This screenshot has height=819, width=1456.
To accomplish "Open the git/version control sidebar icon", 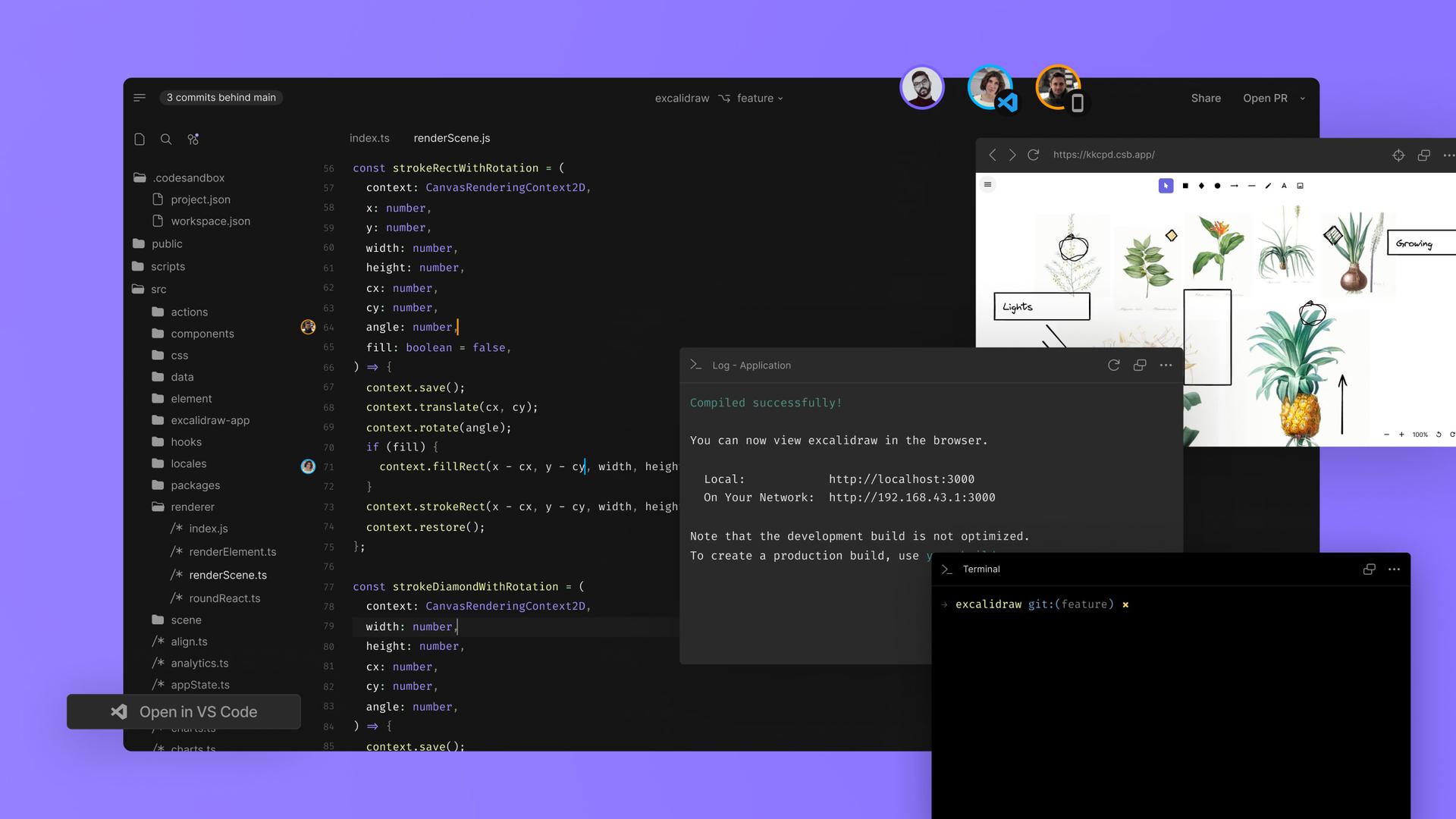I will [x=193, y=139].
